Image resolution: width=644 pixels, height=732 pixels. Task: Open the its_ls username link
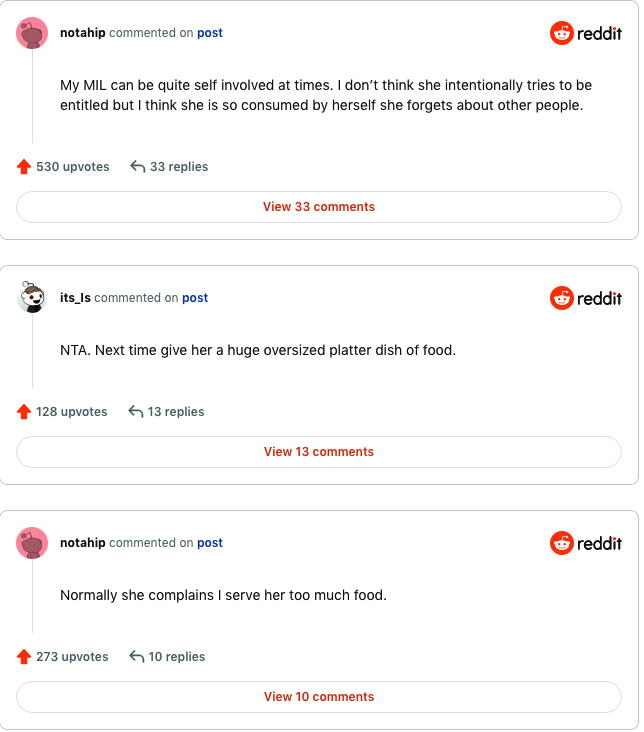click(75, 298)
